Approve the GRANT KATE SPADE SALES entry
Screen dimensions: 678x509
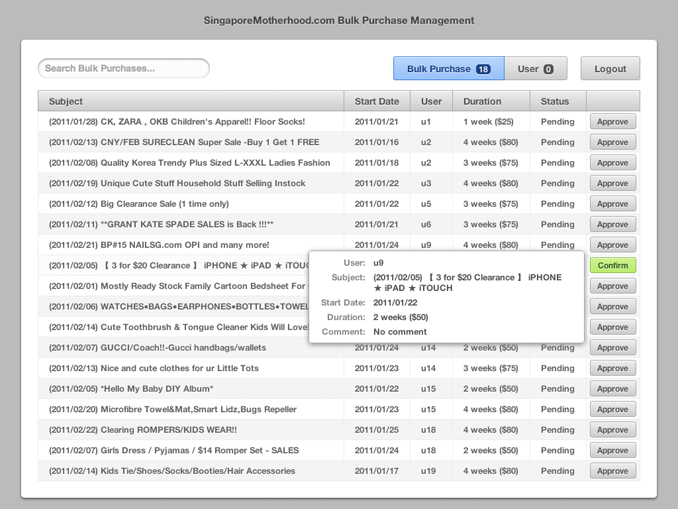[x=613, y=224]
